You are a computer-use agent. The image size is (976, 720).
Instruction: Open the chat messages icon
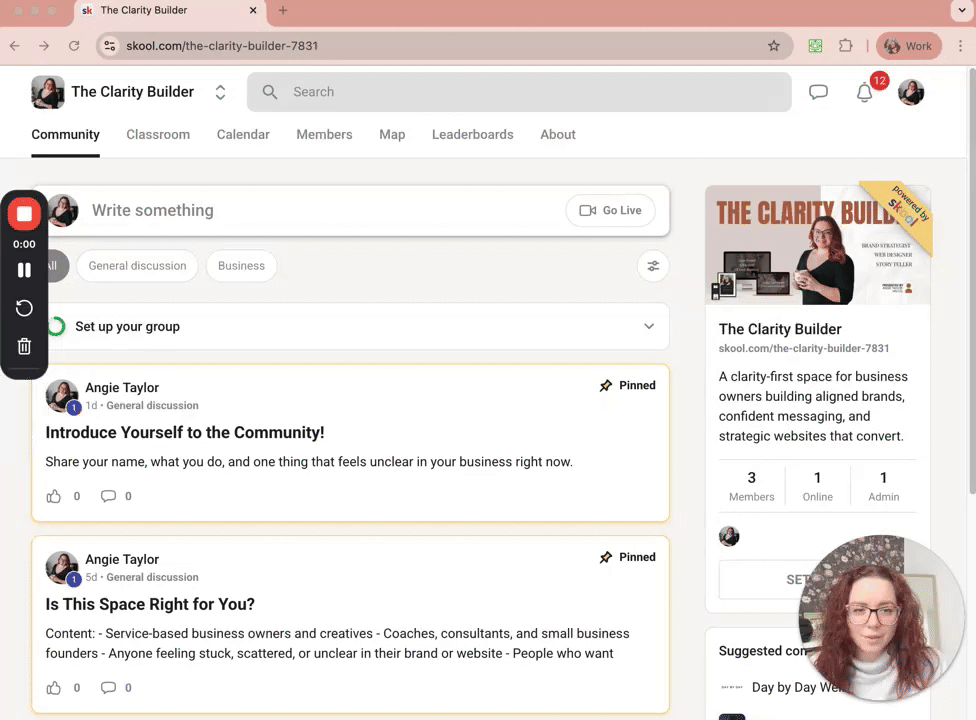pos(818,91)
